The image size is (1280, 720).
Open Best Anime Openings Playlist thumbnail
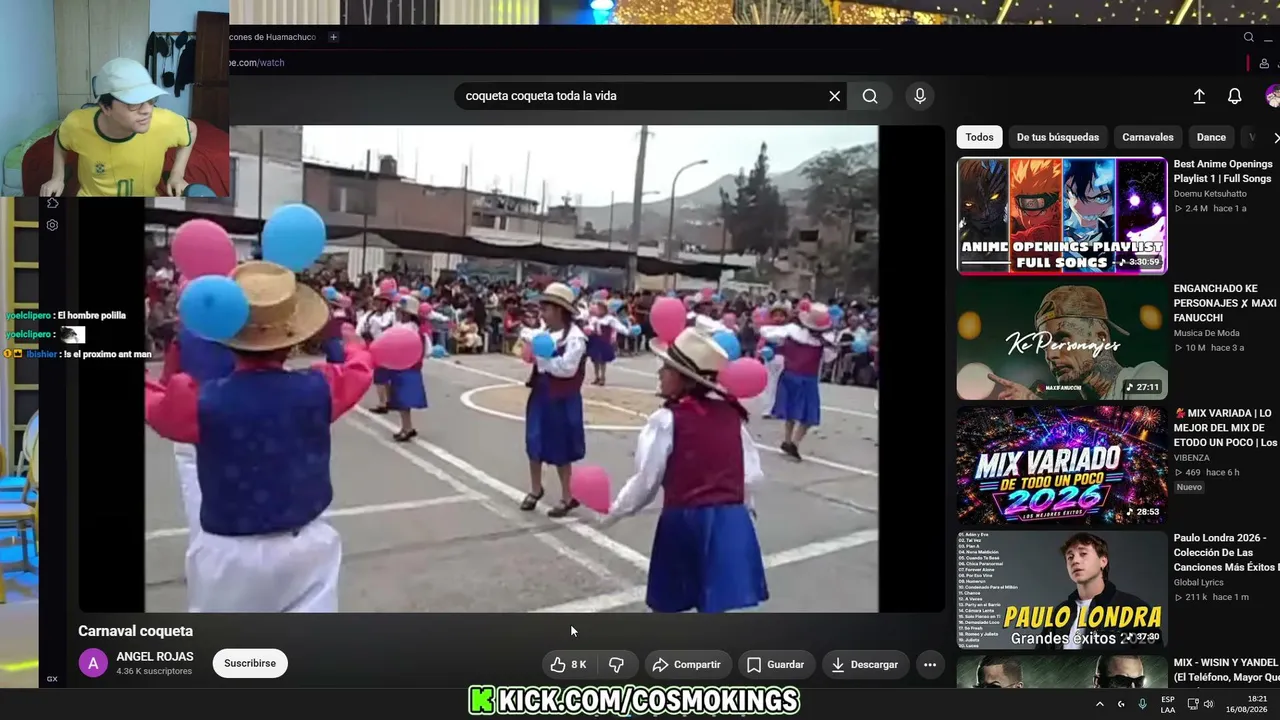pos(1062,215)
